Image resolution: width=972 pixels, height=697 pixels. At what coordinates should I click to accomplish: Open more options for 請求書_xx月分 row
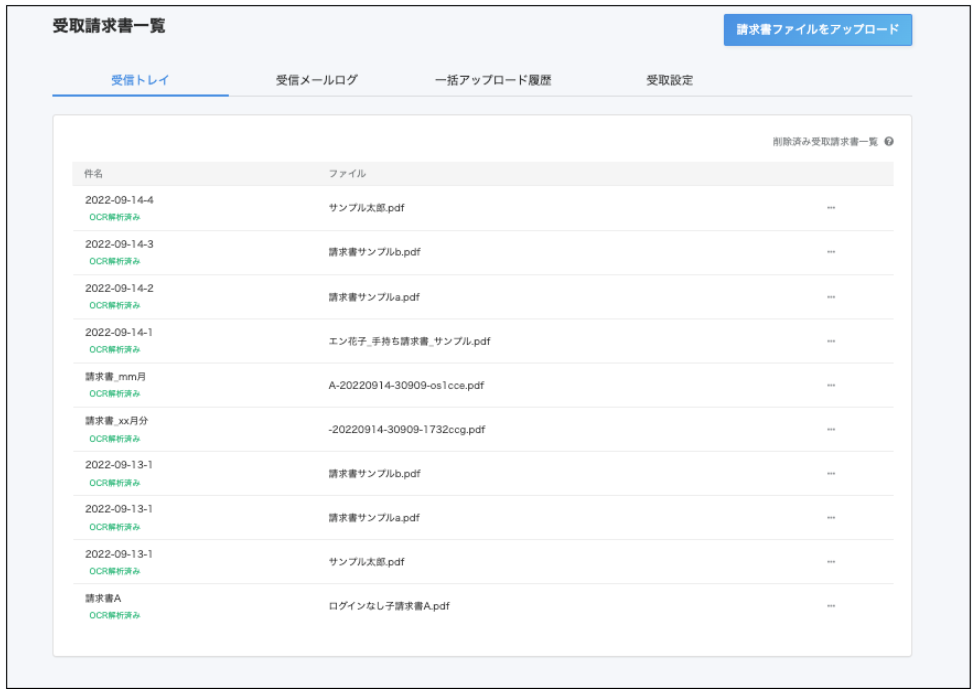point(831,429)
